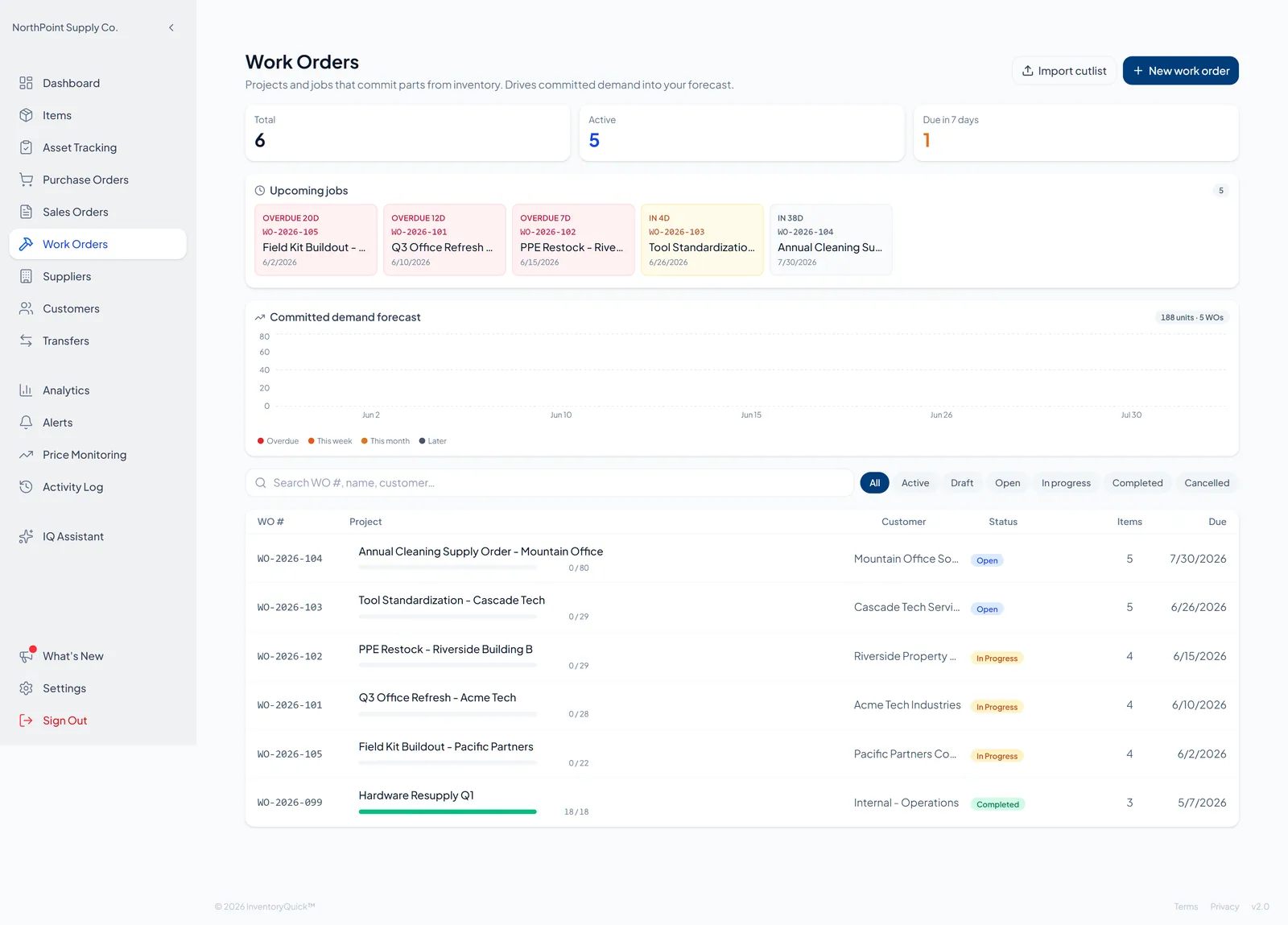Focus the Search WO # input field
Viewport: 1288px width, 925px height.
(x=549, y=483)
